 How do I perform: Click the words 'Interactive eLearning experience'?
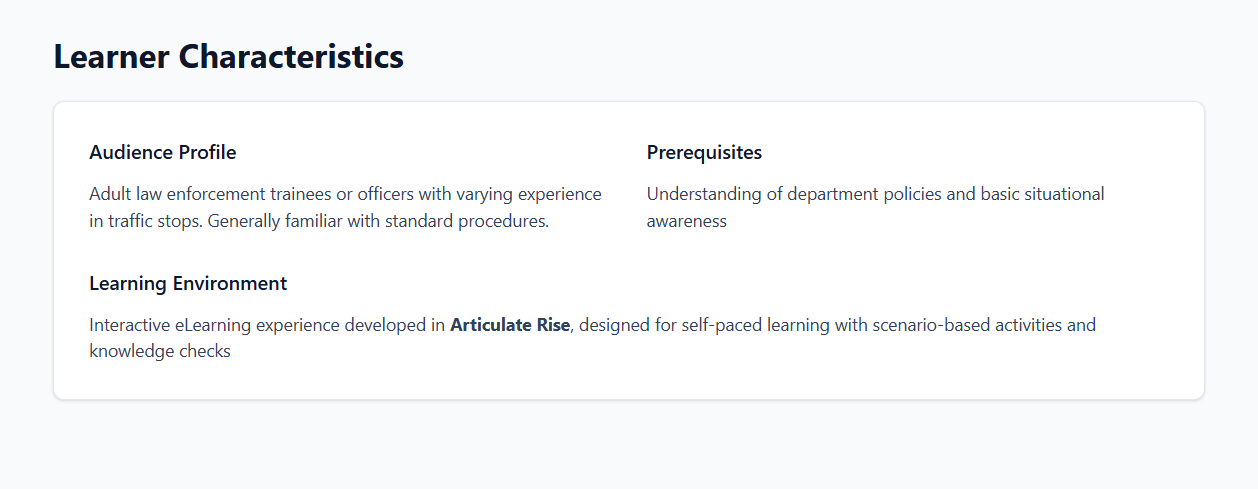(x=212, y=325)
